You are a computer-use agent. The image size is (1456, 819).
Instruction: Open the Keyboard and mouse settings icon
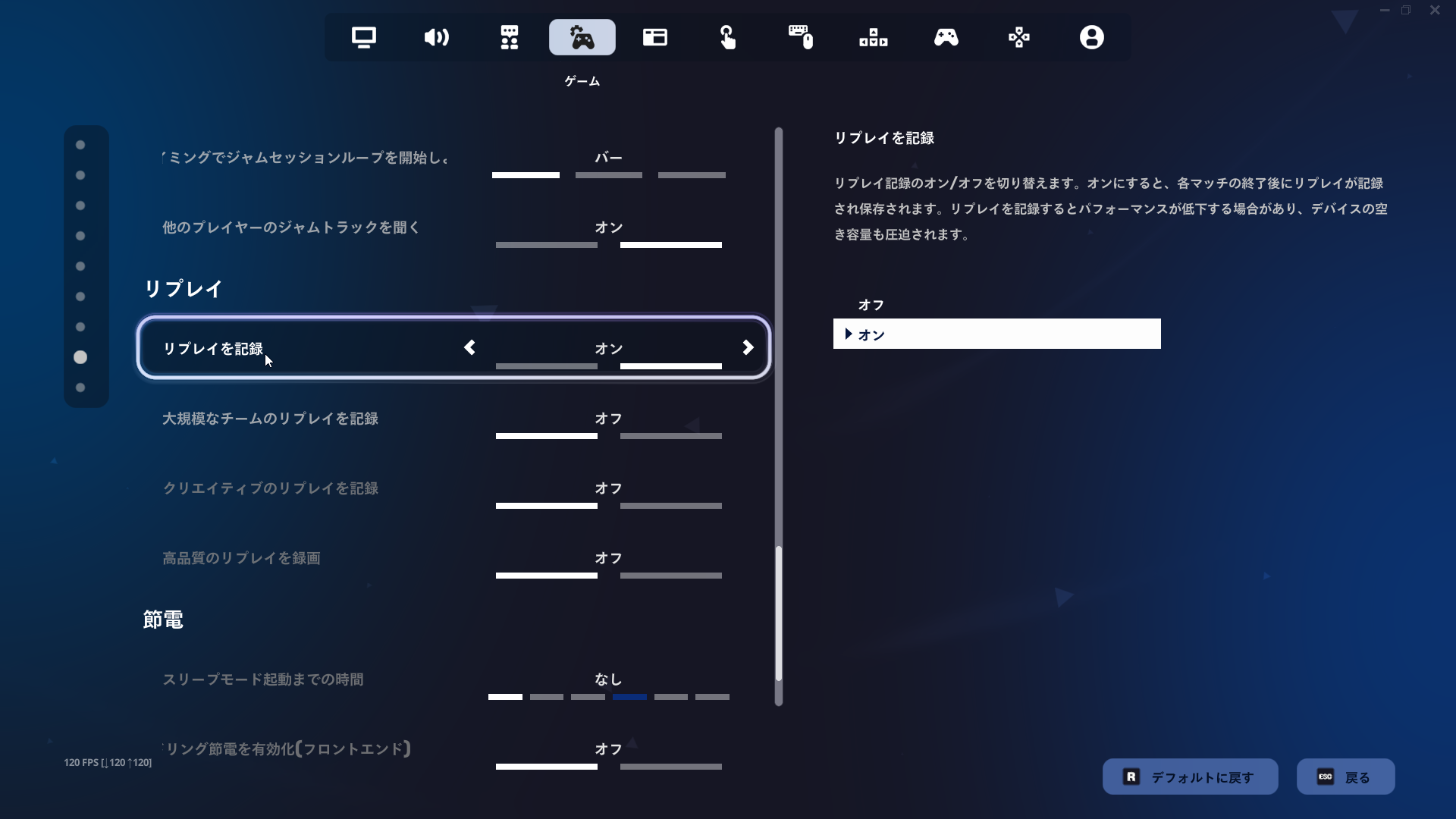click(801, 37)
